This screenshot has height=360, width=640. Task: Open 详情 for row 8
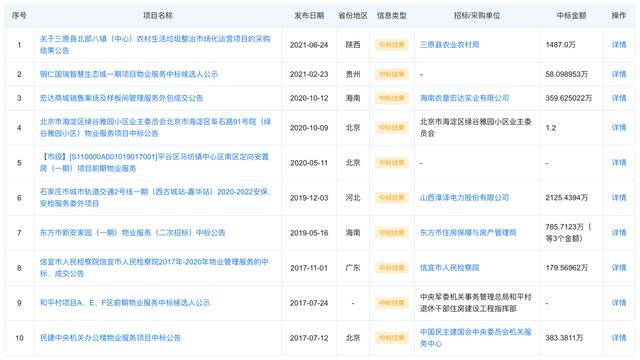point(619,268)
